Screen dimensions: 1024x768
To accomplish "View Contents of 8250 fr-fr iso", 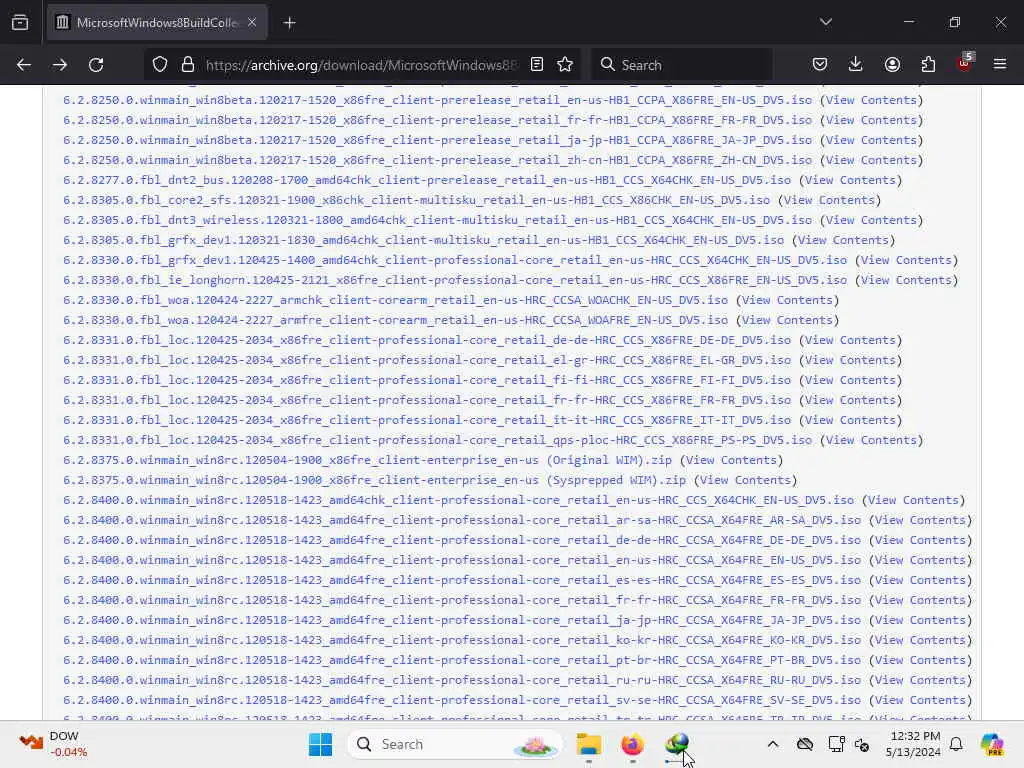I will coord(871,120).
